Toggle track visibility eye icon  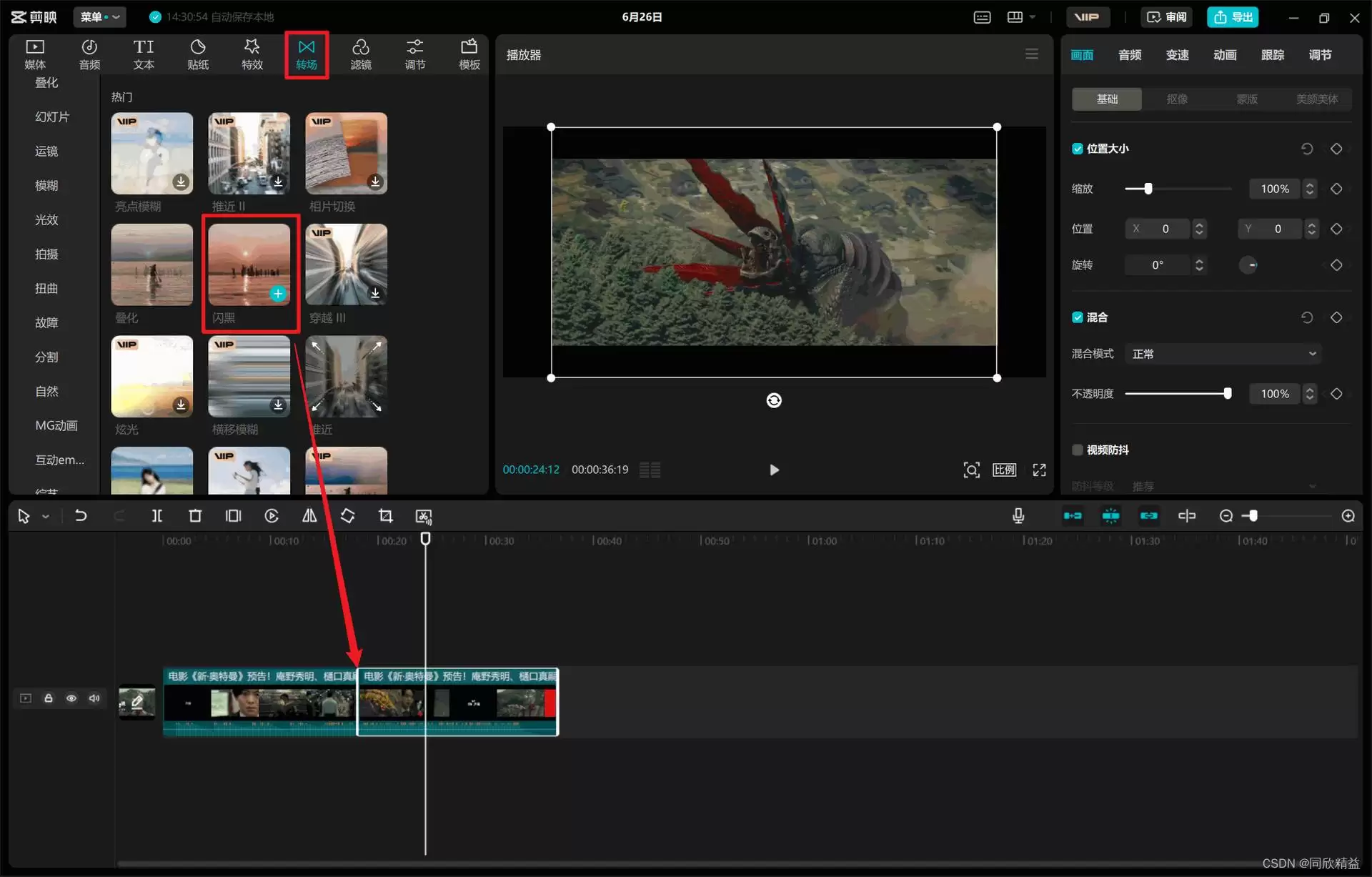71,698
